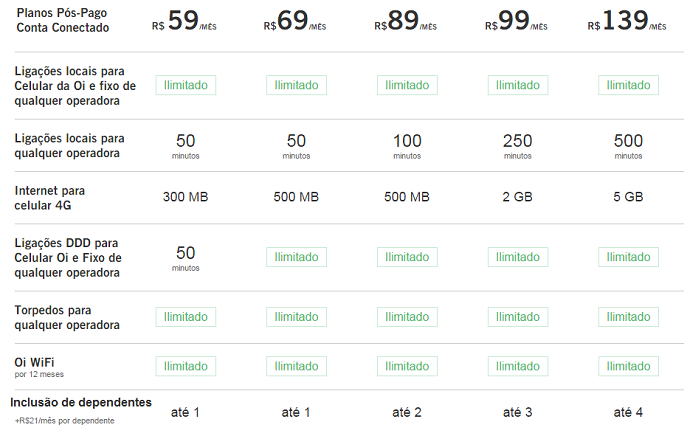The image size is (690, 436).
Task: Choose the R$ 89/mês plan price
Action: 407,22
